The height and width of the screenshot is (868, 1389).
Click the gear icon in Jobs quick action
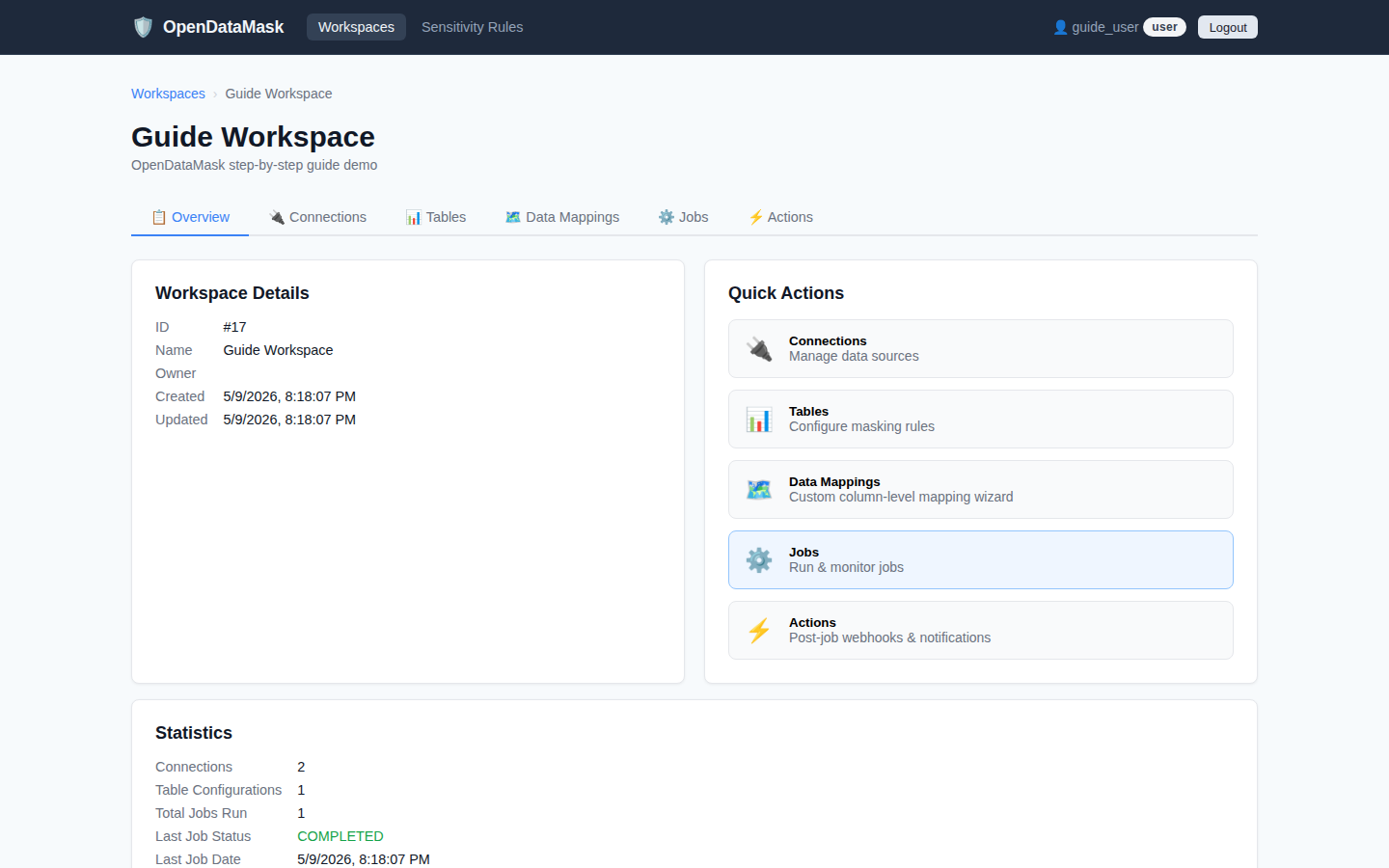tap(759, 559)
